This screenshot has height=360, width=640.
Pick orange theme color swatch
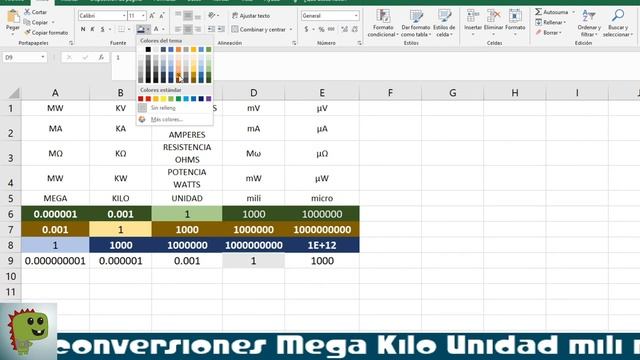(x=178, y=49)
